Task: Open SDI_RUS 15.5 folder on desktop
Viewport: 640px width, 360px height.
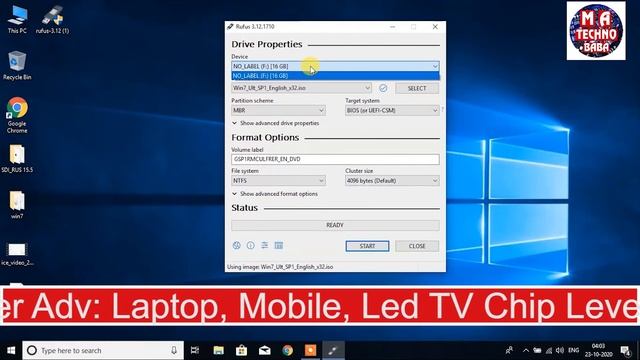Action: coord(17,159)
